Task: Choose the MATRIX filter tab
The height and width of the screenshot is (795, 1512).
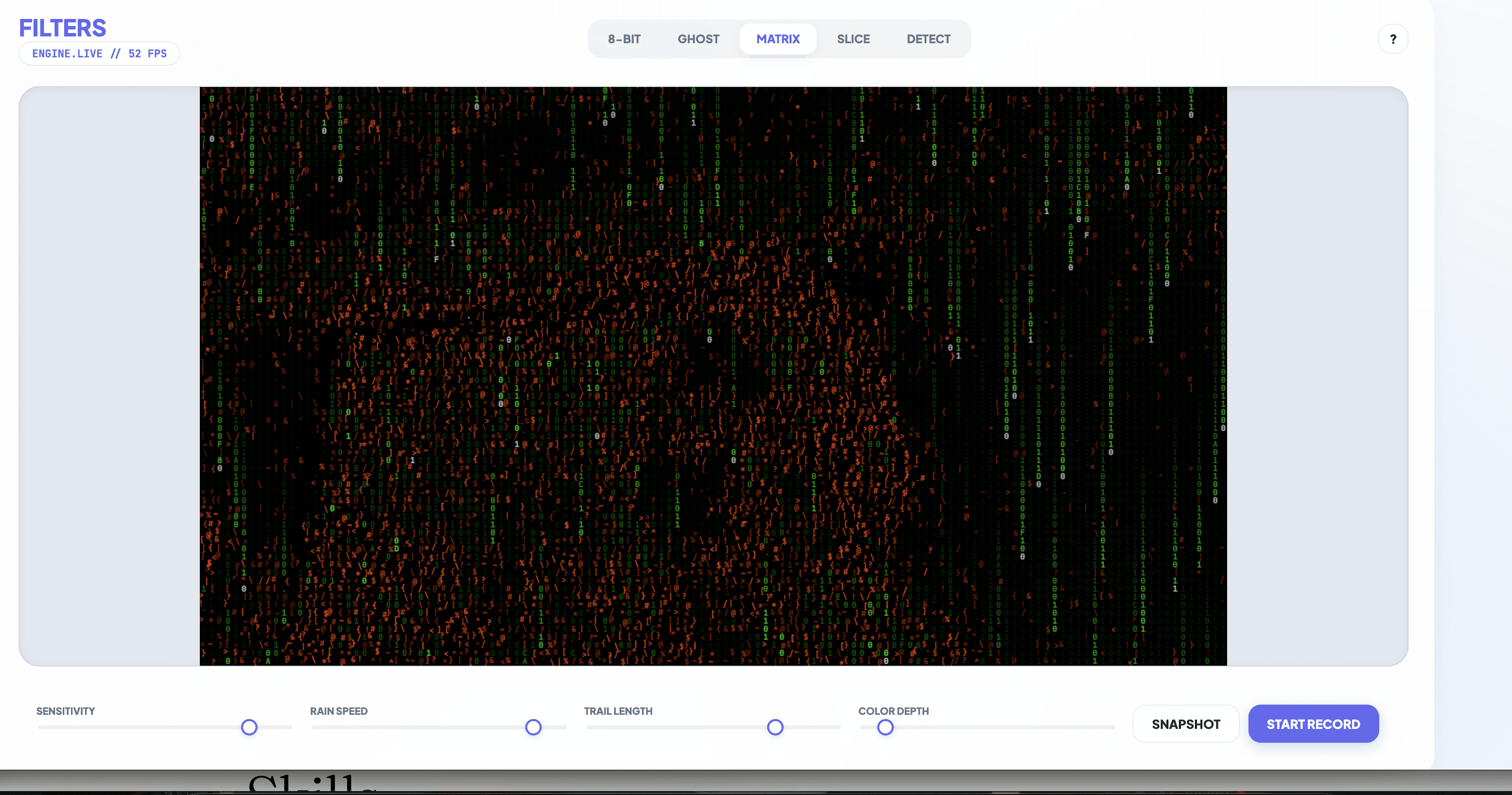Action: 778,39
